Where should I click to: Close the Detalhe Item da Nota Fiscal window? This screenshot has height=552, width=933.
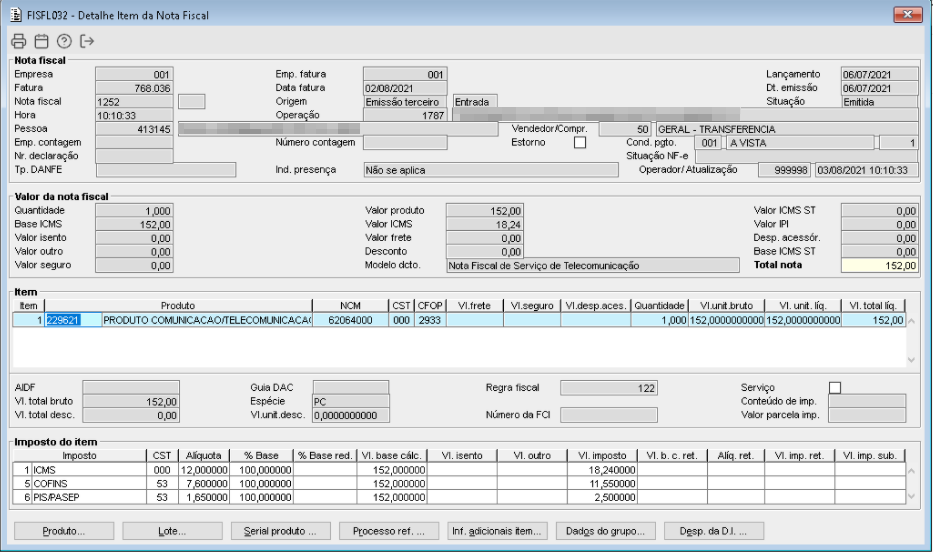click(x=907, y=14)
